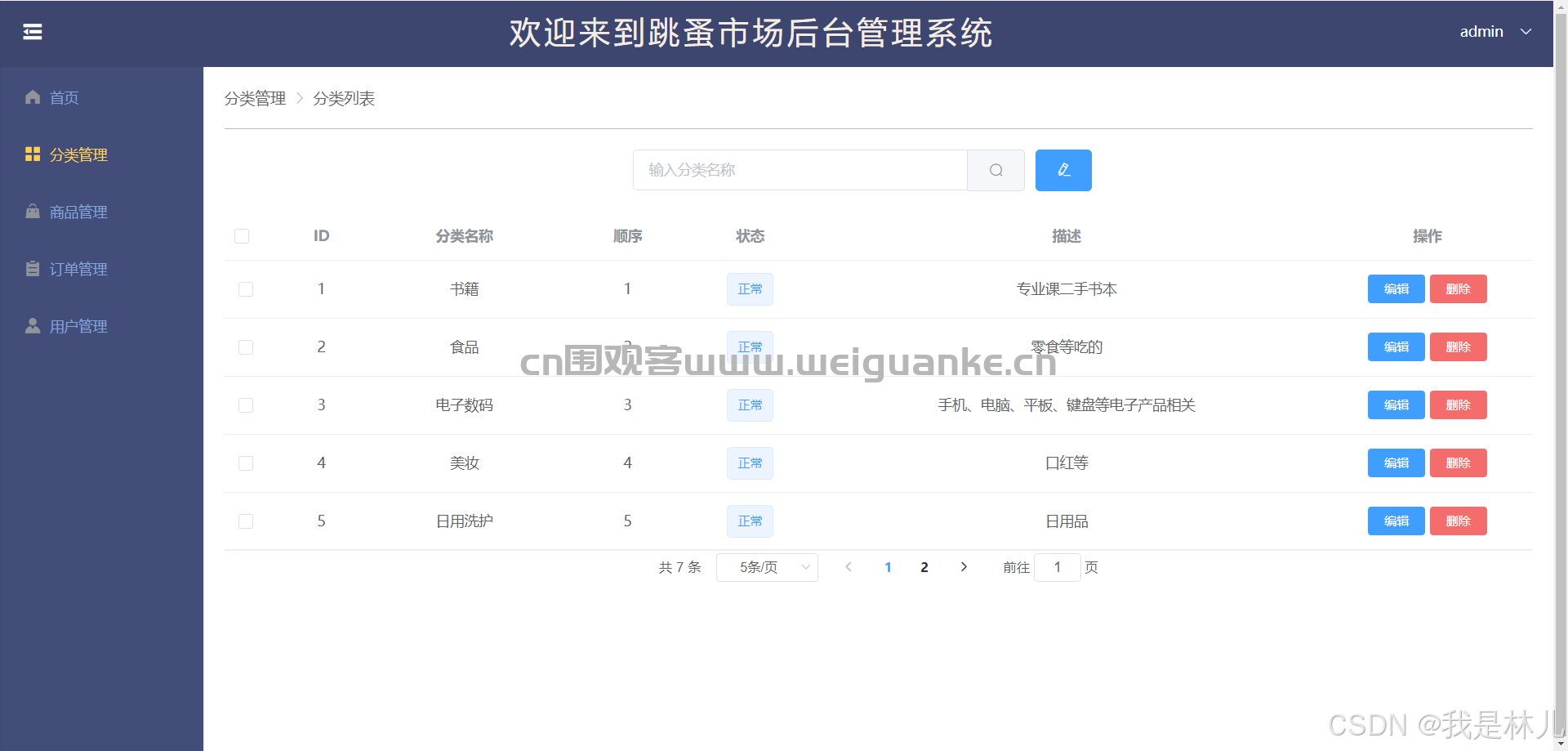Open 用户管理 via the person icon

point(33,325)
